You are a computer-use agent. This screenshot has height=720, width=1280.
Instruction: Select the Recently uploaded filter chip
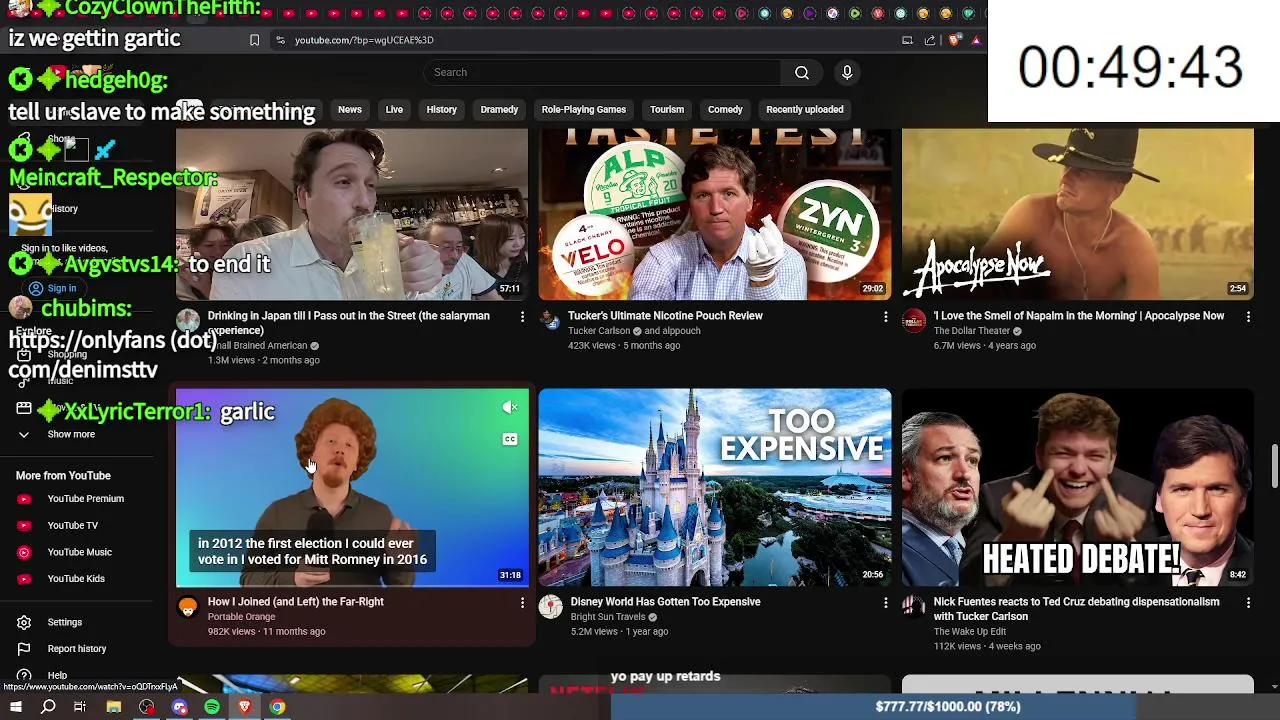click(x=805, y=109)
